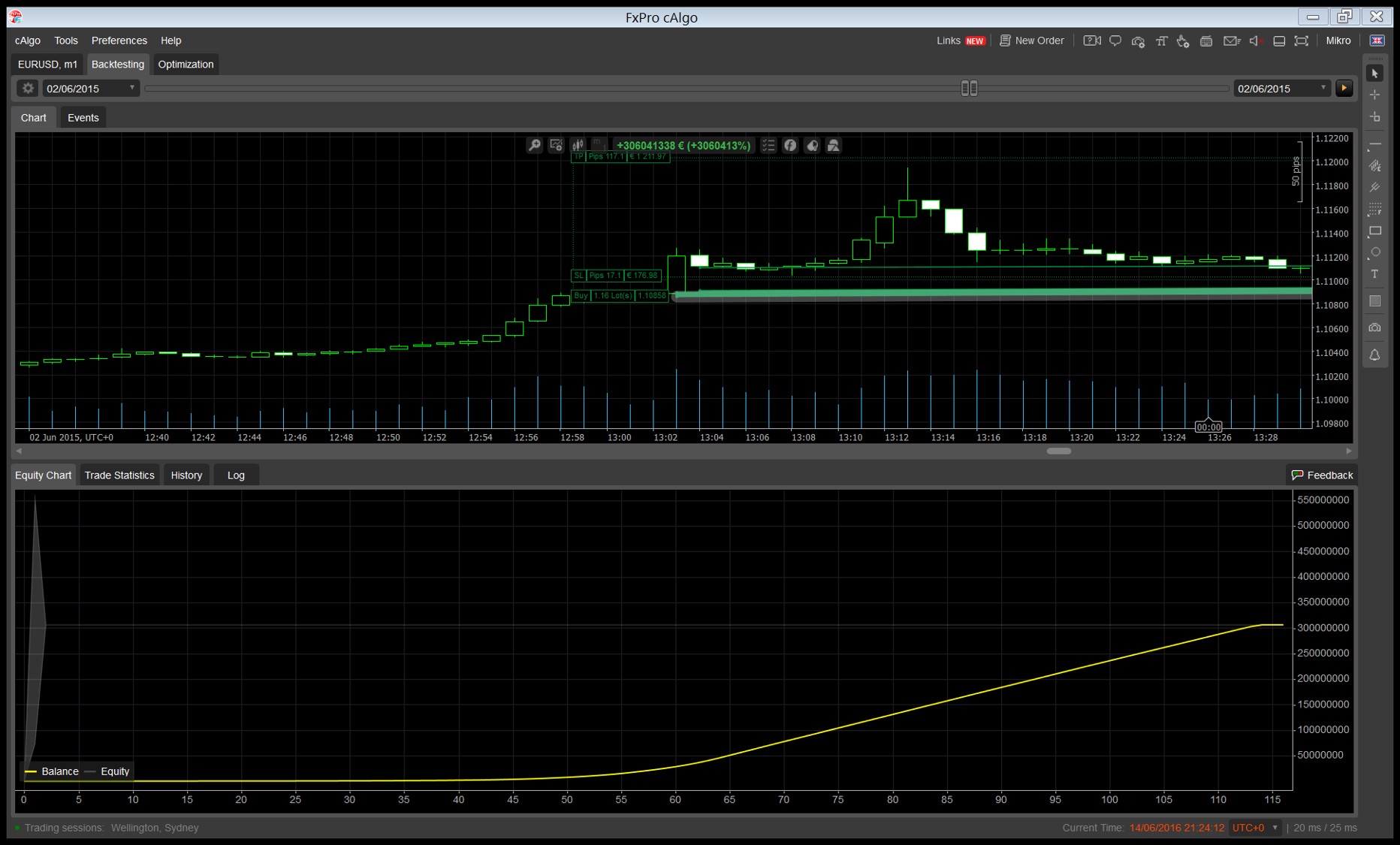
Task: Select the horizontal line drawing tool
Action: tap(1375, 144)
